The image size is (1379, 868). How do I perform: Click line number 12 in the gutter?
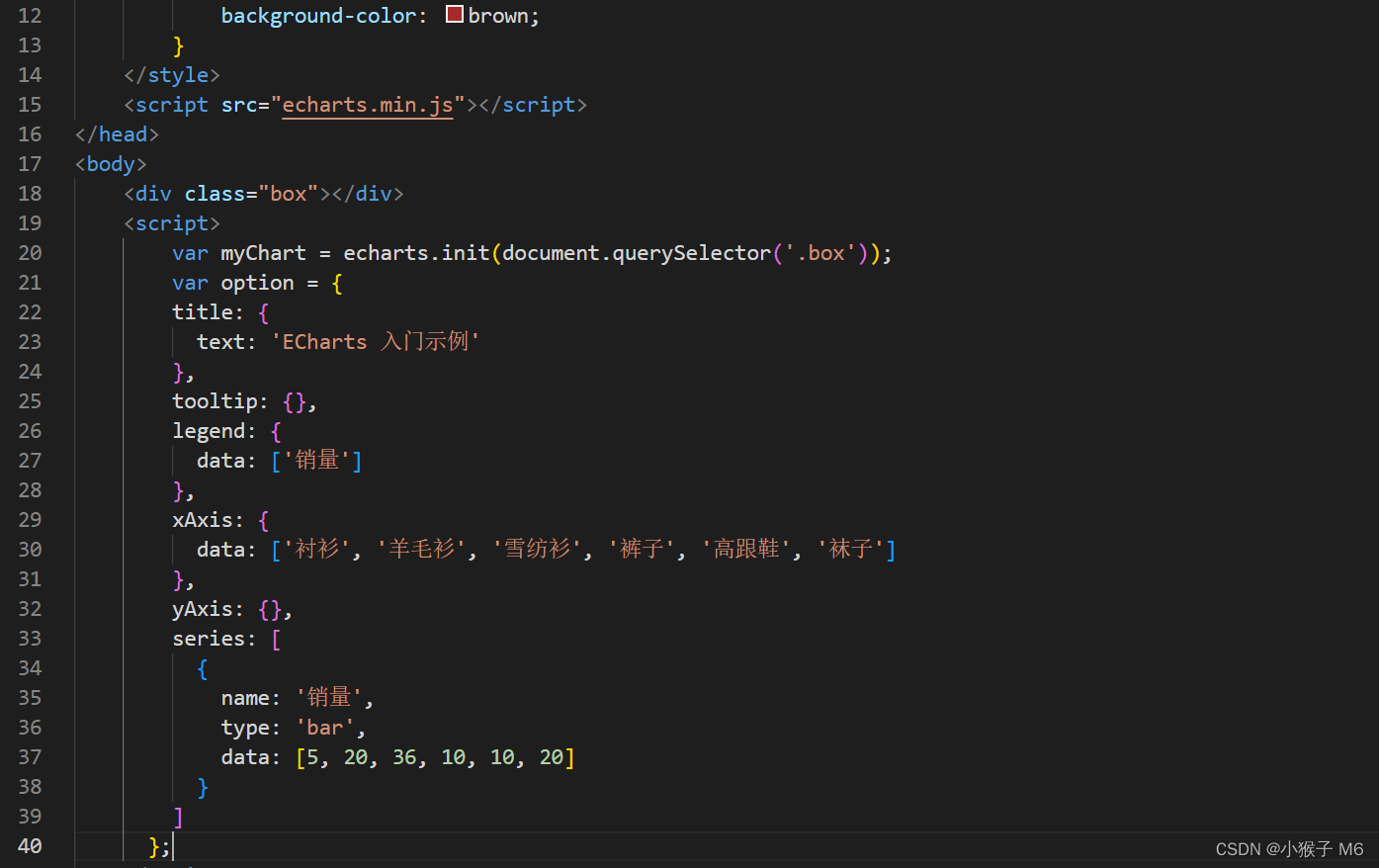(x=30, y=16)
